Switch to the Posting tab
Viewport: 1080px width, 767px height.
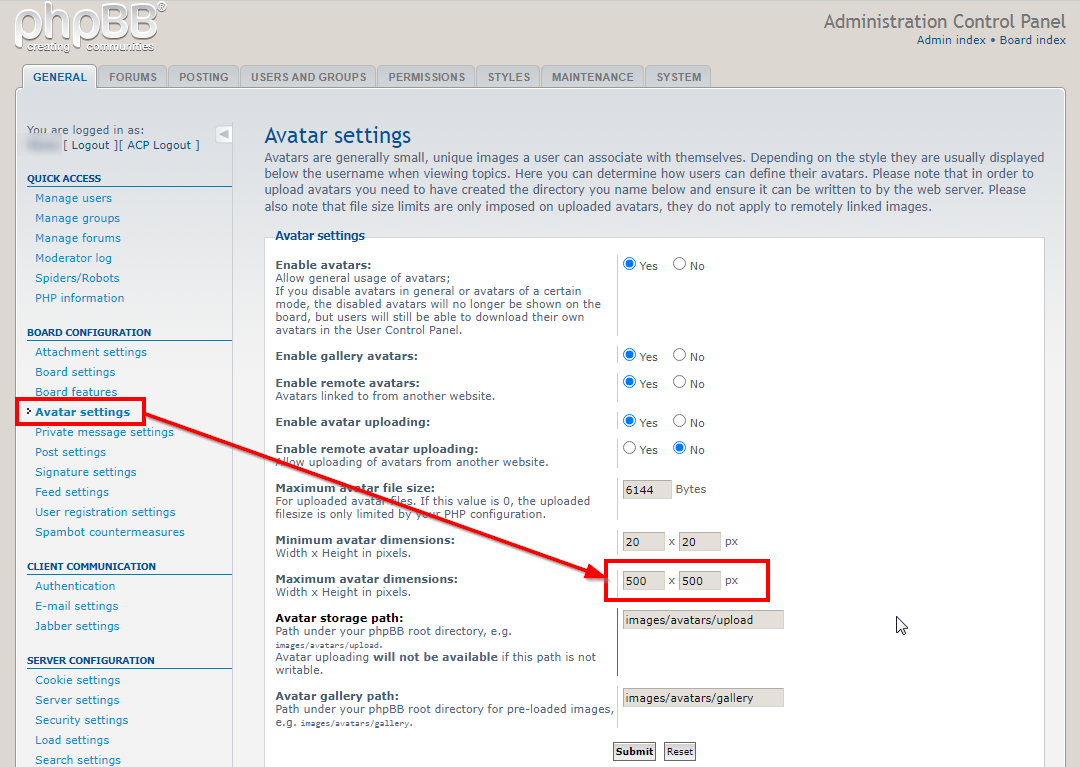tap(203, 76)
